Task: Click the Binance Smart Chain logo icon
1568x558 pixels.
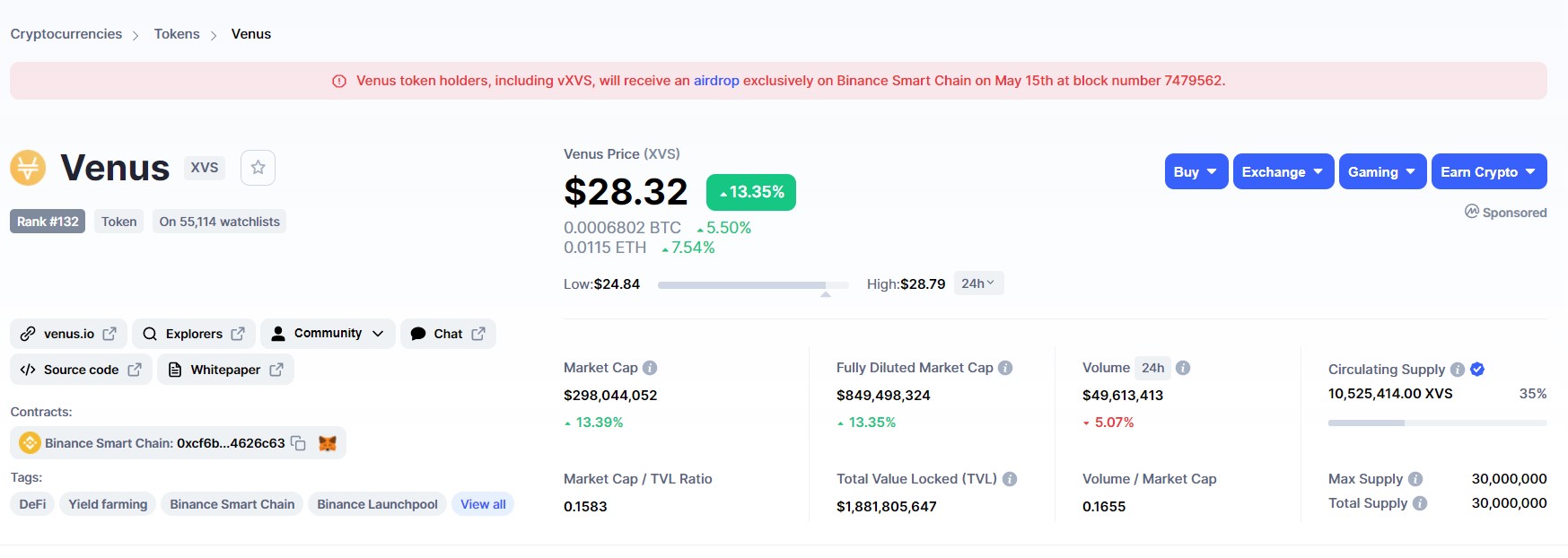Action: pos(30,443)
